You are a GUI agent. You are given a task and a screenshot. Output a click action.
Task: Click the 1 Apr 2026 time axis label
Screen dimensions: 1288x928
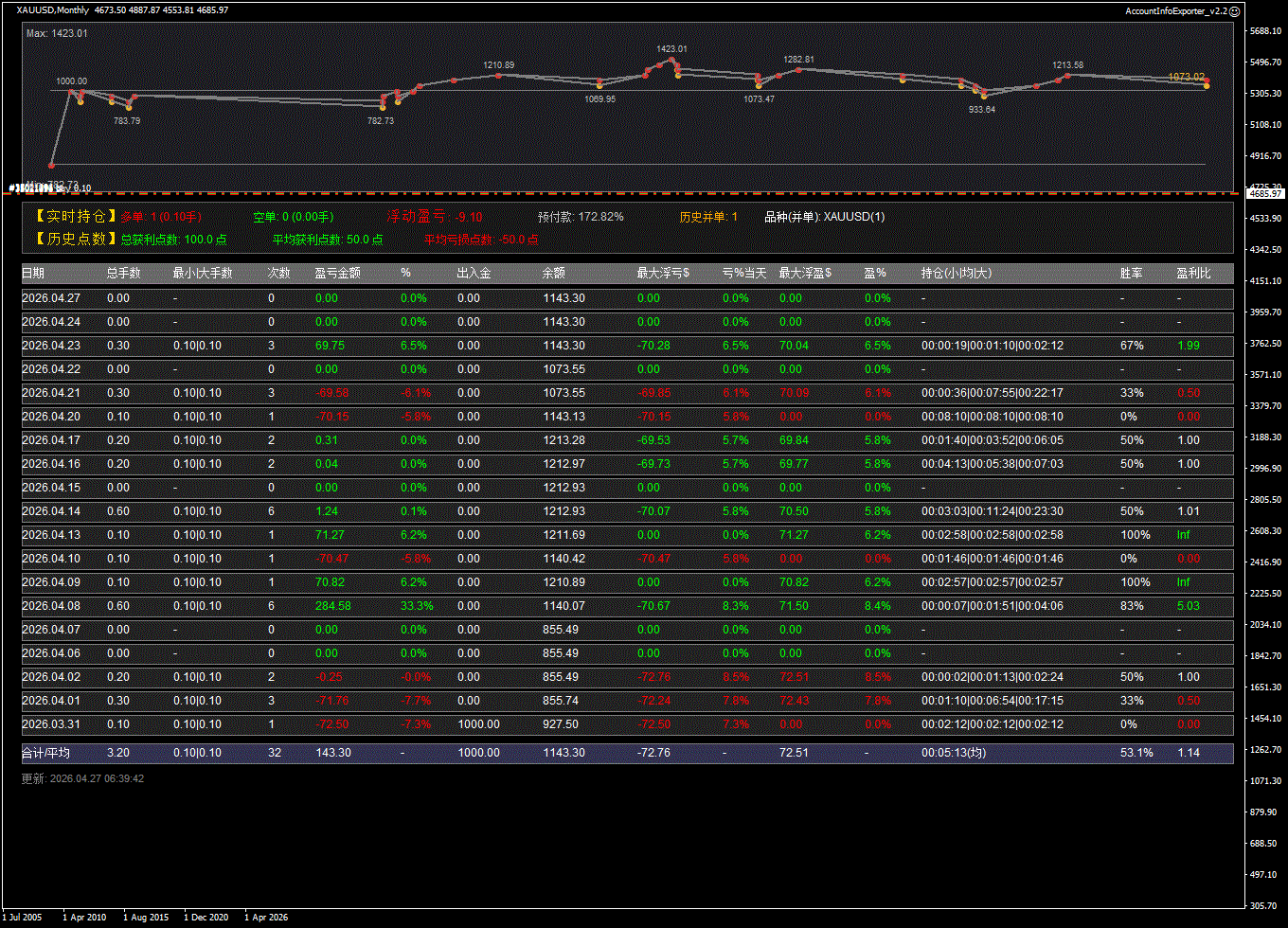266,917
